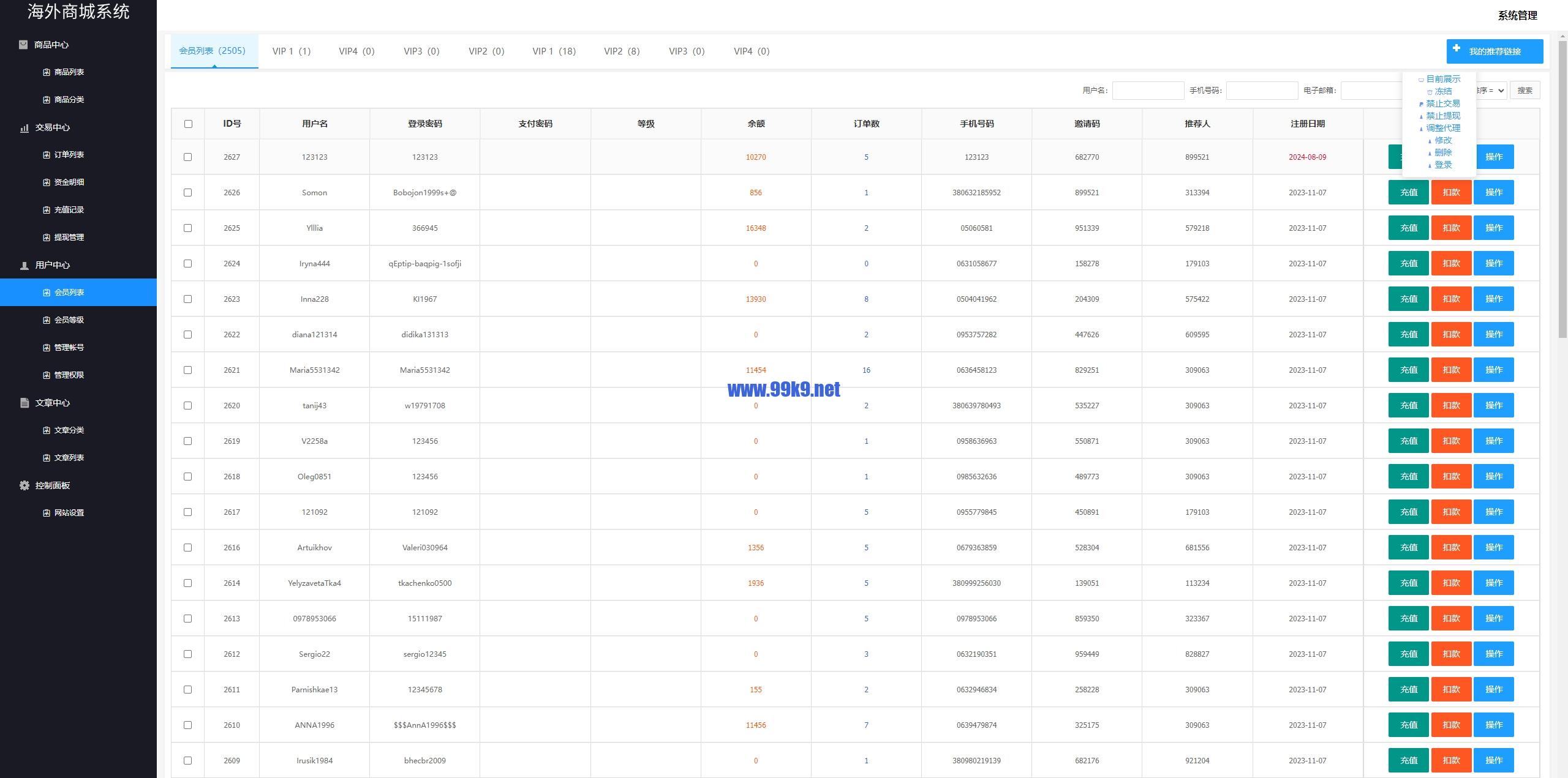Click 系统管理 at top right
This screenshot has height=778, width=1568.
pyautogui.click(x=1517, y=15)
